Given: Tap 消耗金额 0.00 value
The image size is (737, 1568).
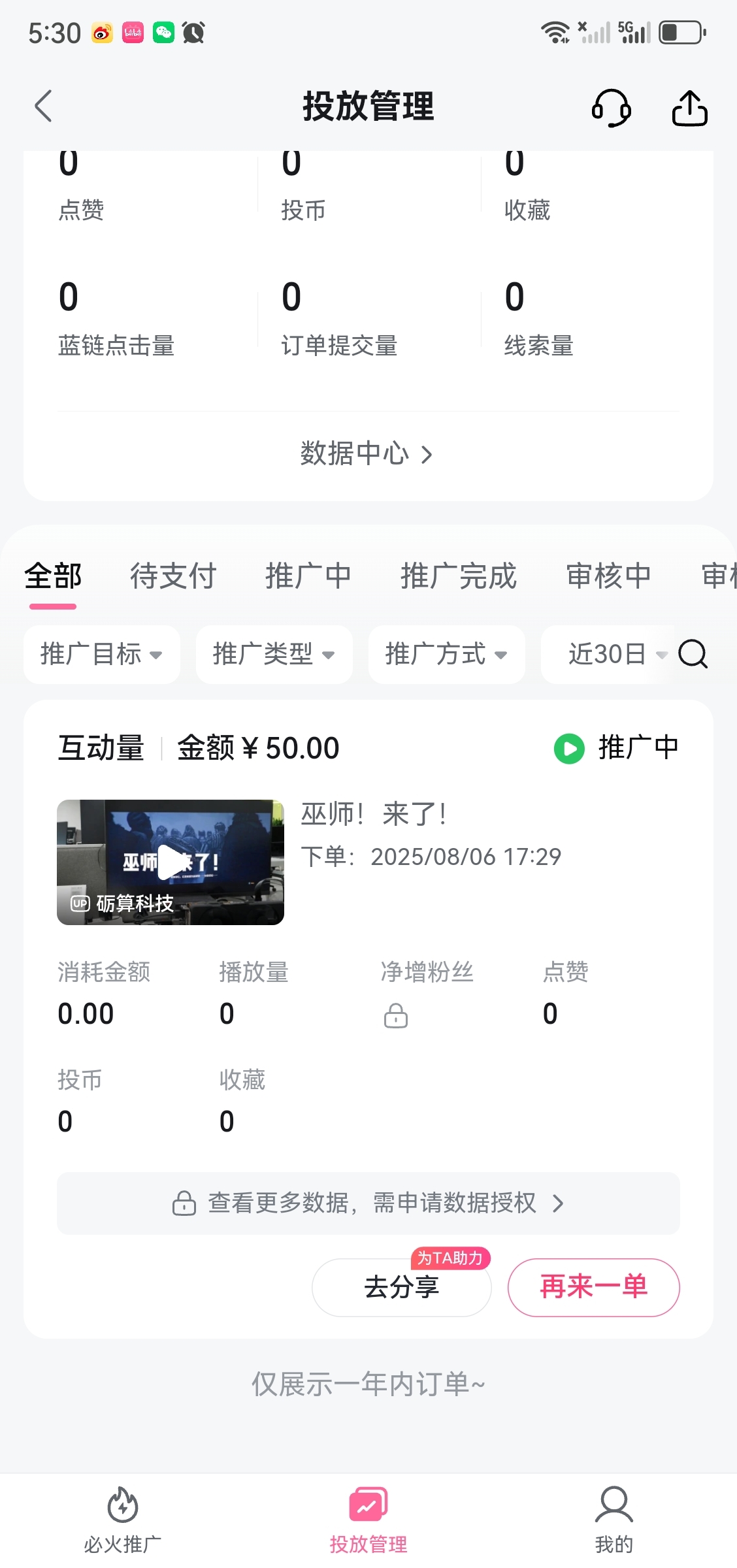Looking at the screenshot, I should pyautogui.click(x=86, y=1014).
